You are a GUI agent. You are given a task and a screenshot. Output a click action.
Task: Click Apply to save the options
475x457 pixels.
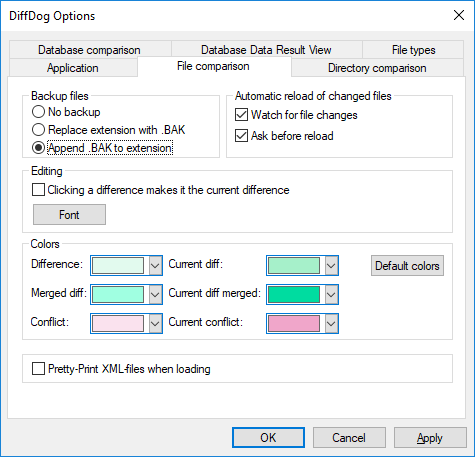(430, 437)
